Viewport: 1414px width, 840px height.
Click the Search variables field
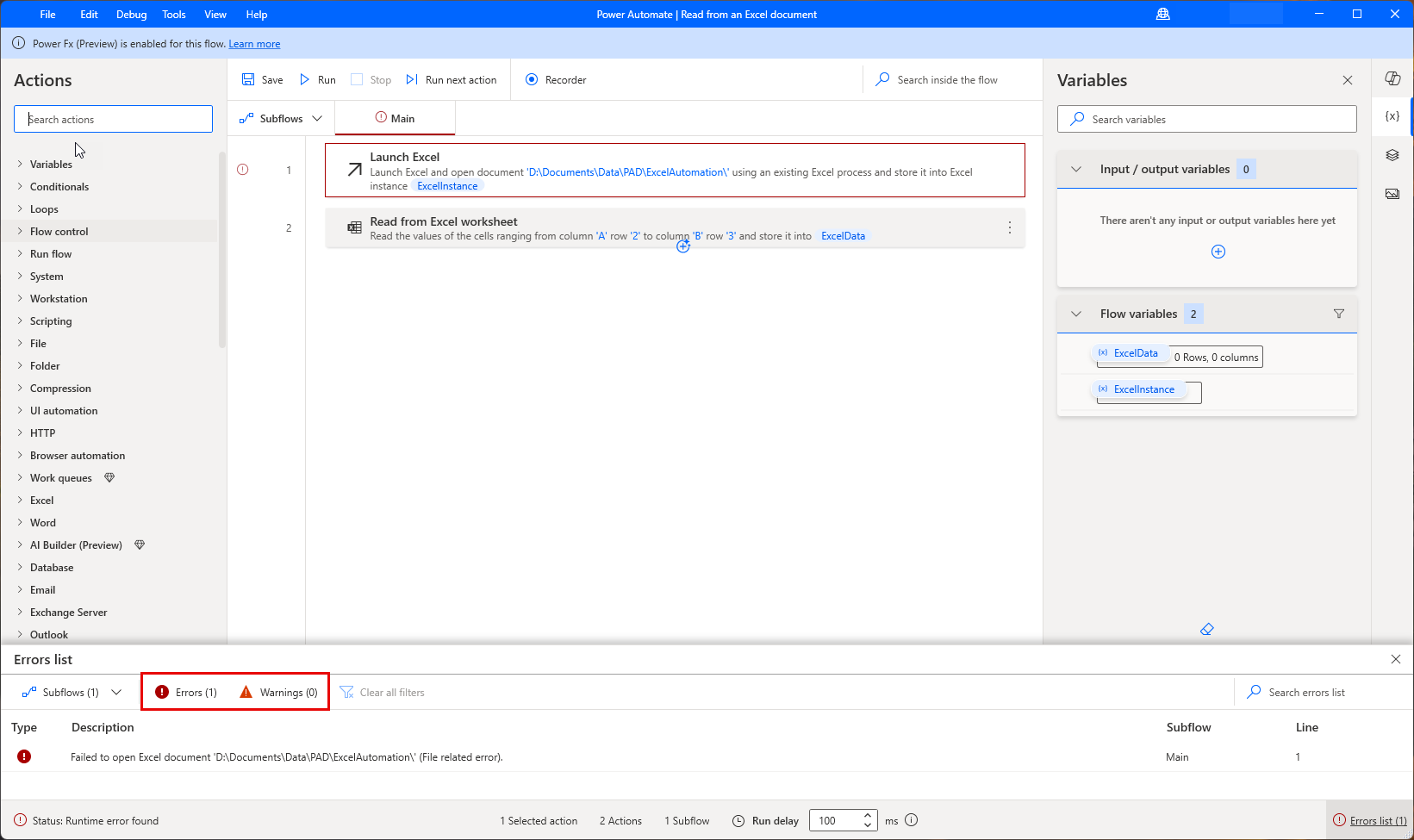[x=1207, y=119]
